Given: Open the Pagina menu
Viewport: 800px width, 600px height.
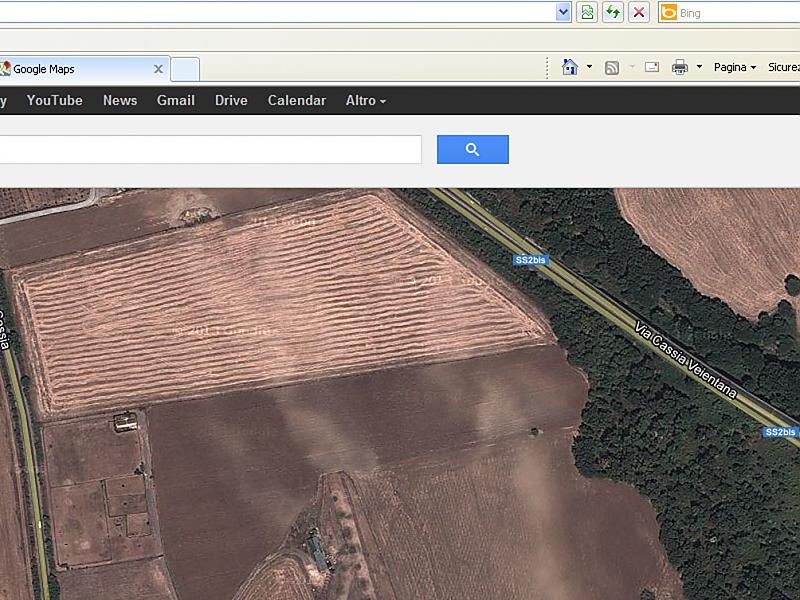Looking at the screenshot, I should coord(734,67).
